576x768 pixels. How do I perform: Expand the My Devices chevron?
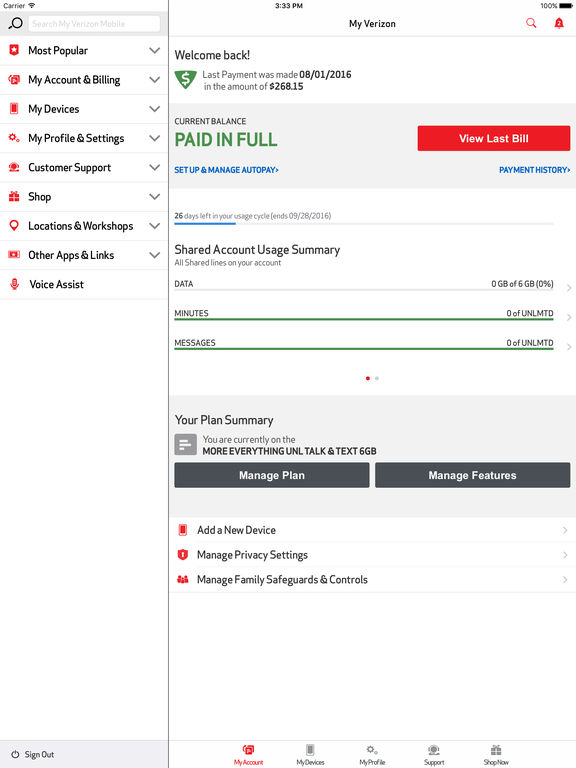(155, 109)
